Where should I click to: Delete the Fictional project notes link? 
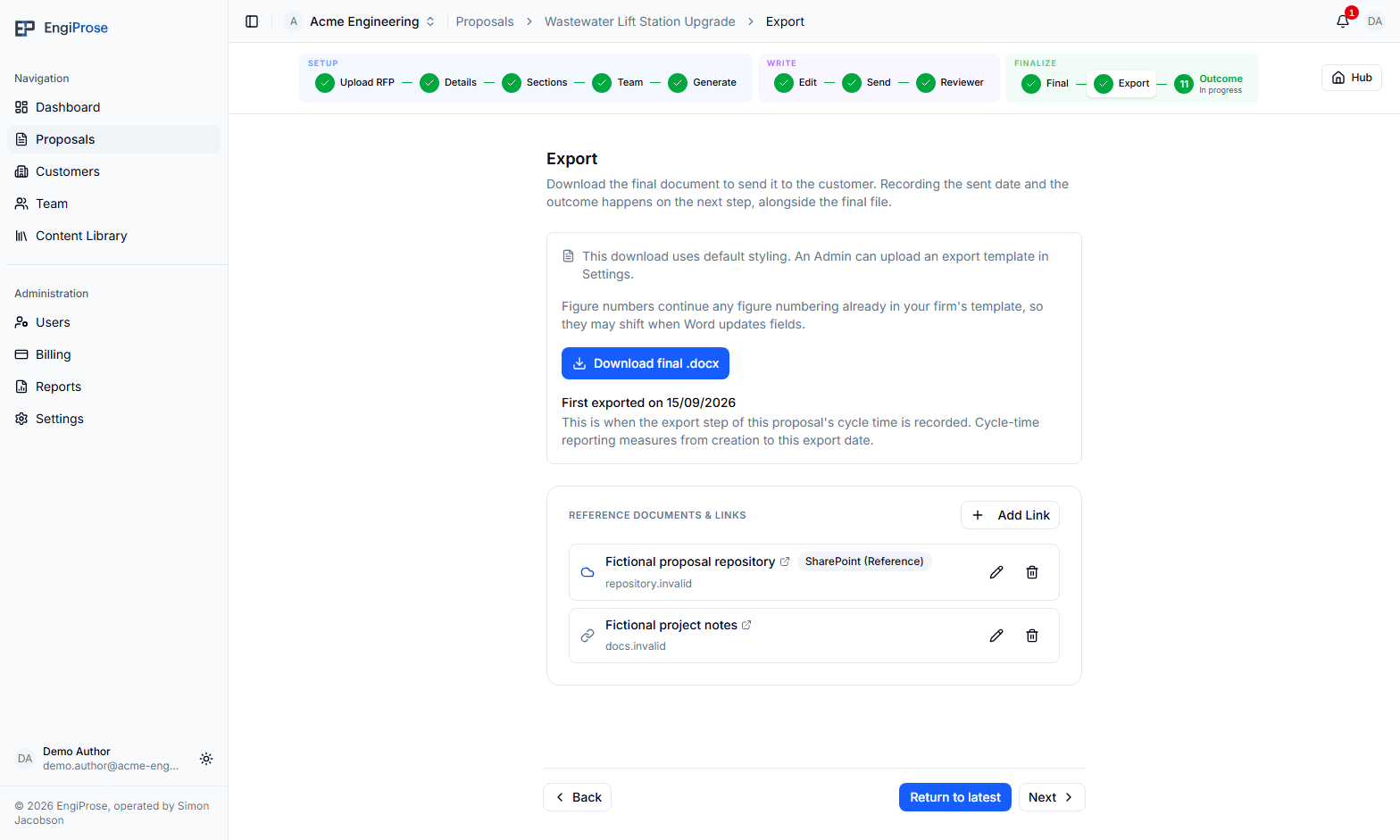tap(1032, 636)
